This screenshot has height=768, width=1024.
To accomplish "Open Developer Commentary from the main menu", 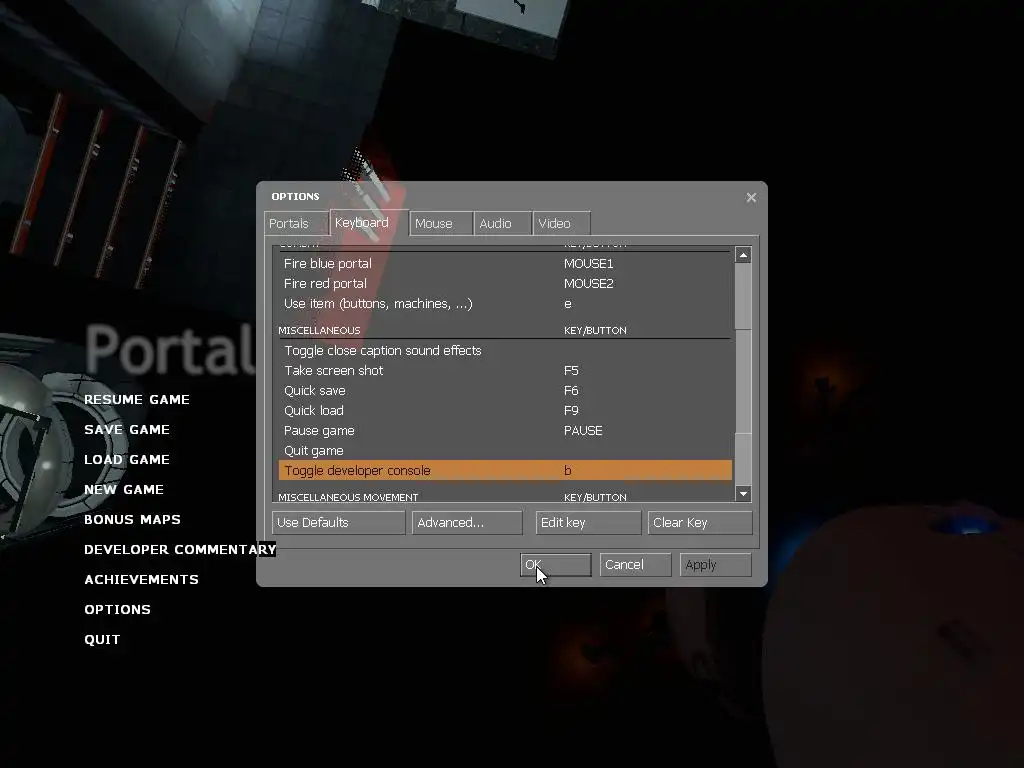I will tap(180, 550).
